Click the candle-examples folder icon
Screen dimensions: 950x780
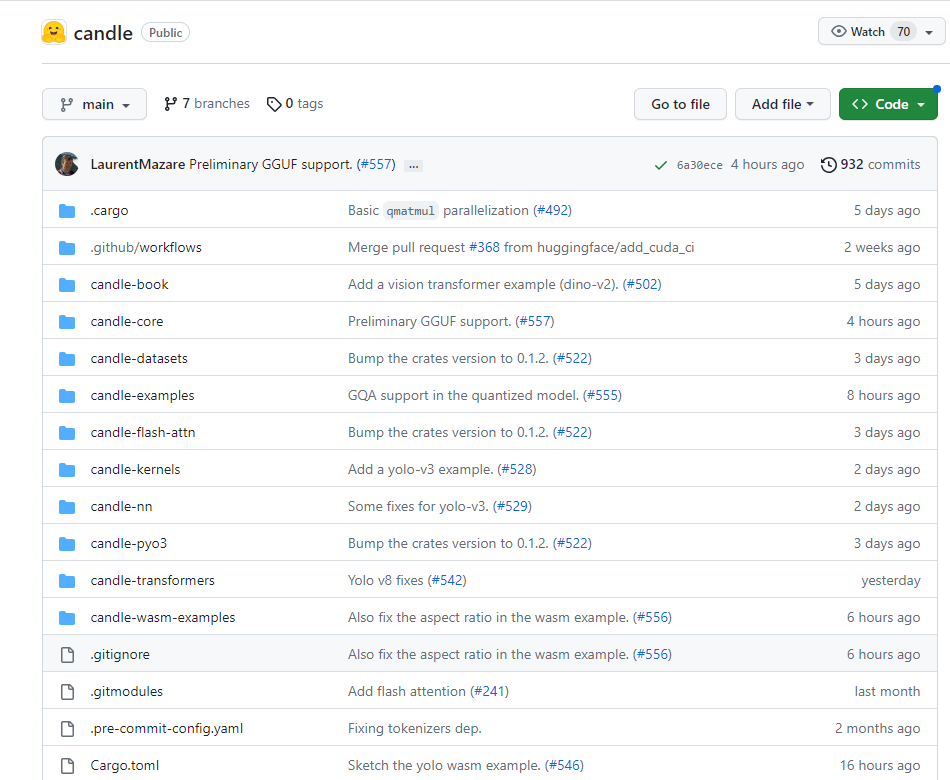[67, 396]
